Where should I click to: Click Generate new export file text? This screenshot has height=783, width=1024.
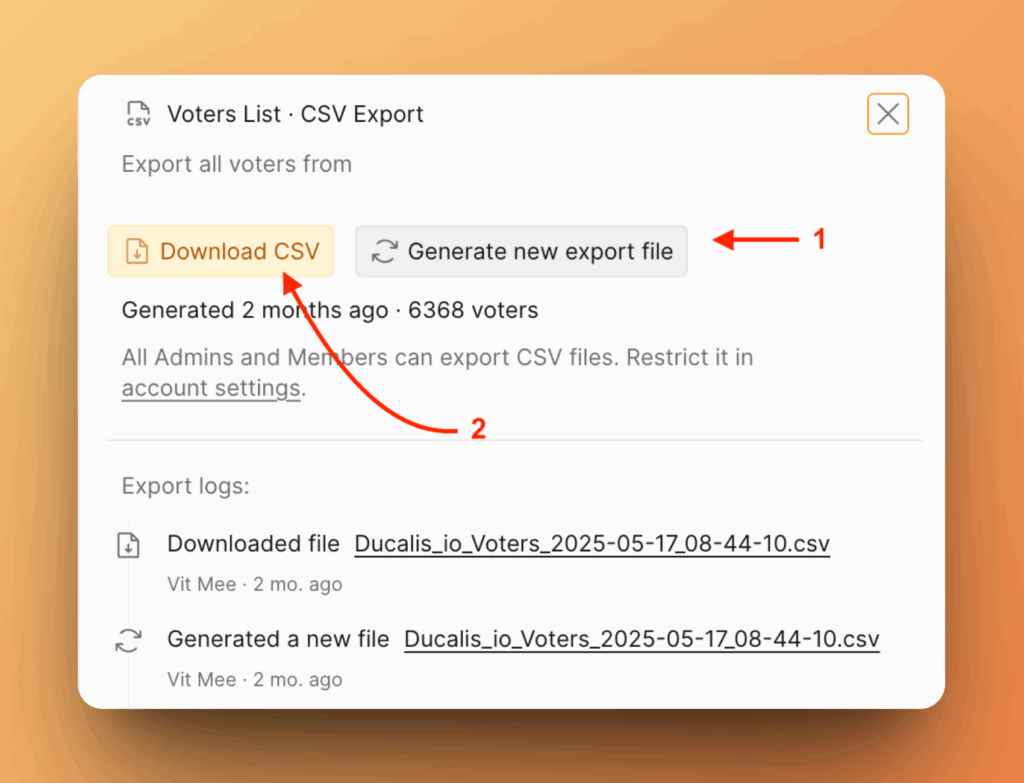click(x=540, y=251)
